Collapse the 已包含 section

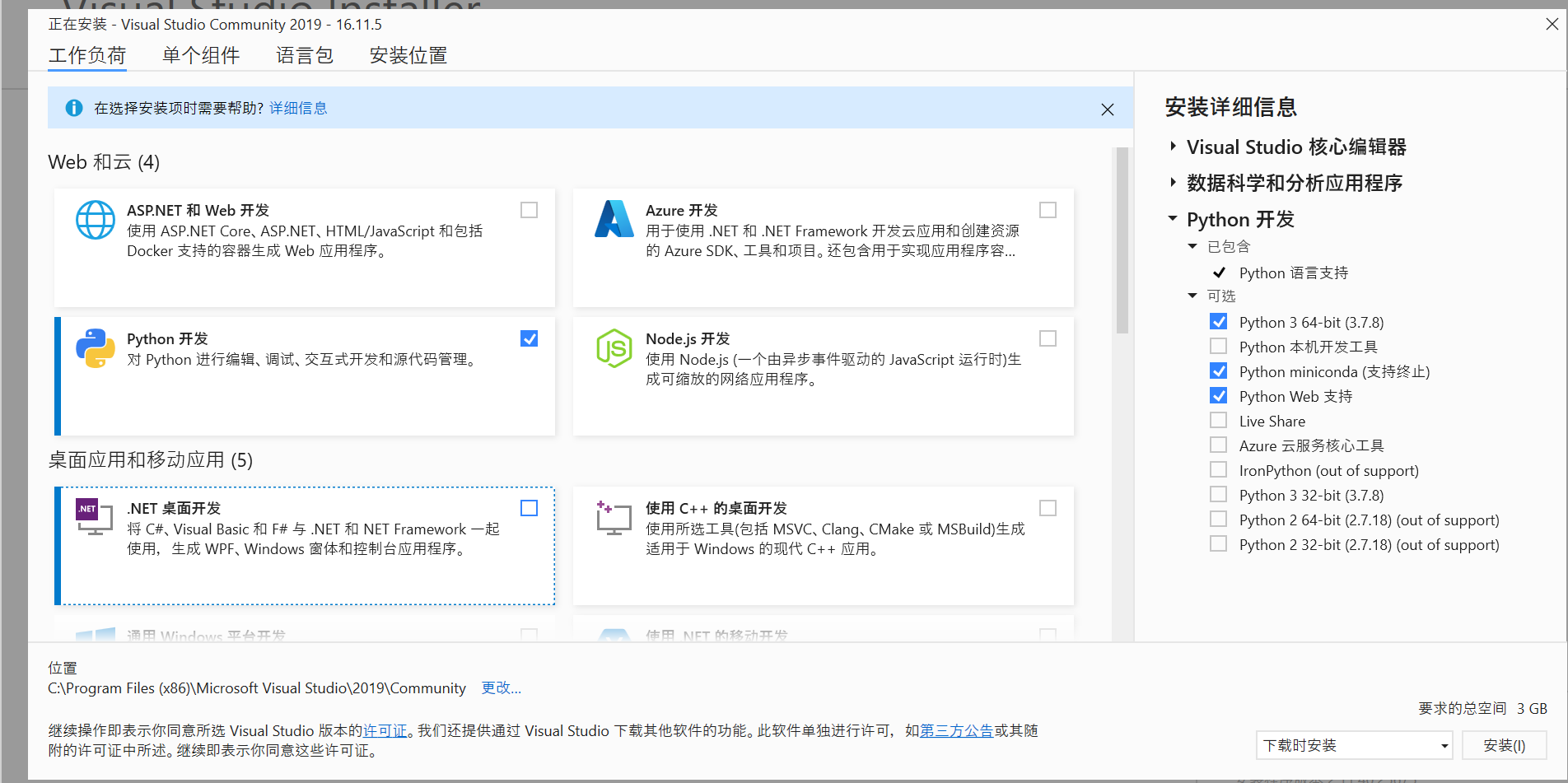point(1192,245)
